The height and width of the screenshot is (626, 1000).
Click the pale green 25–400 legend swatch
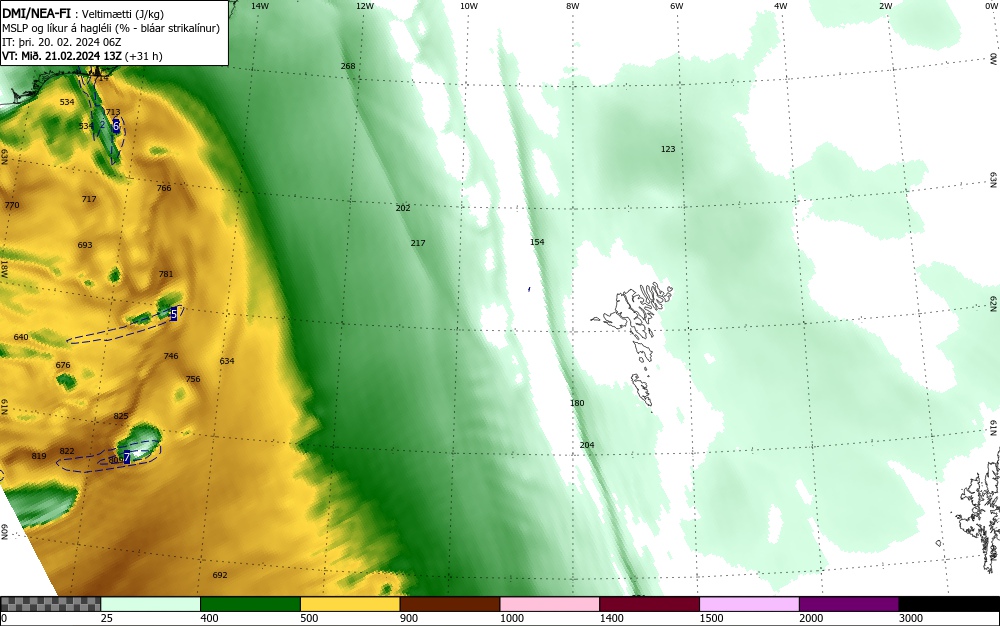pyautogui.click(x=151, y=604)
